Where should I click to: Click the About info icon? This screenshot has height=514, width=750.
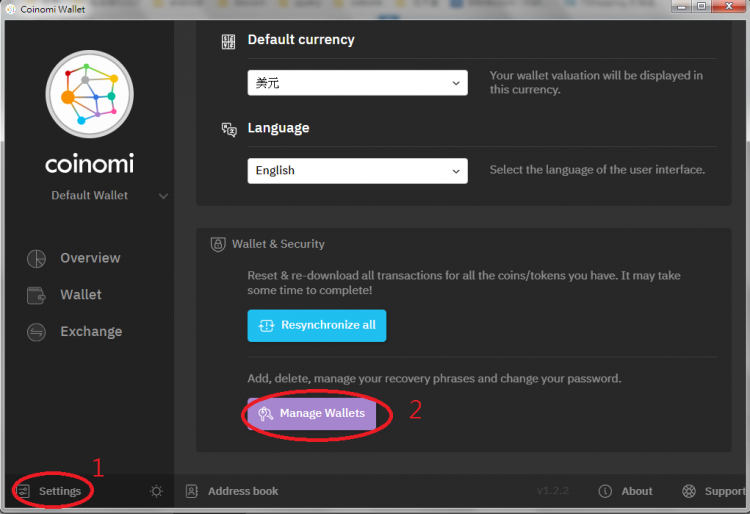click(x=605, y=491)
